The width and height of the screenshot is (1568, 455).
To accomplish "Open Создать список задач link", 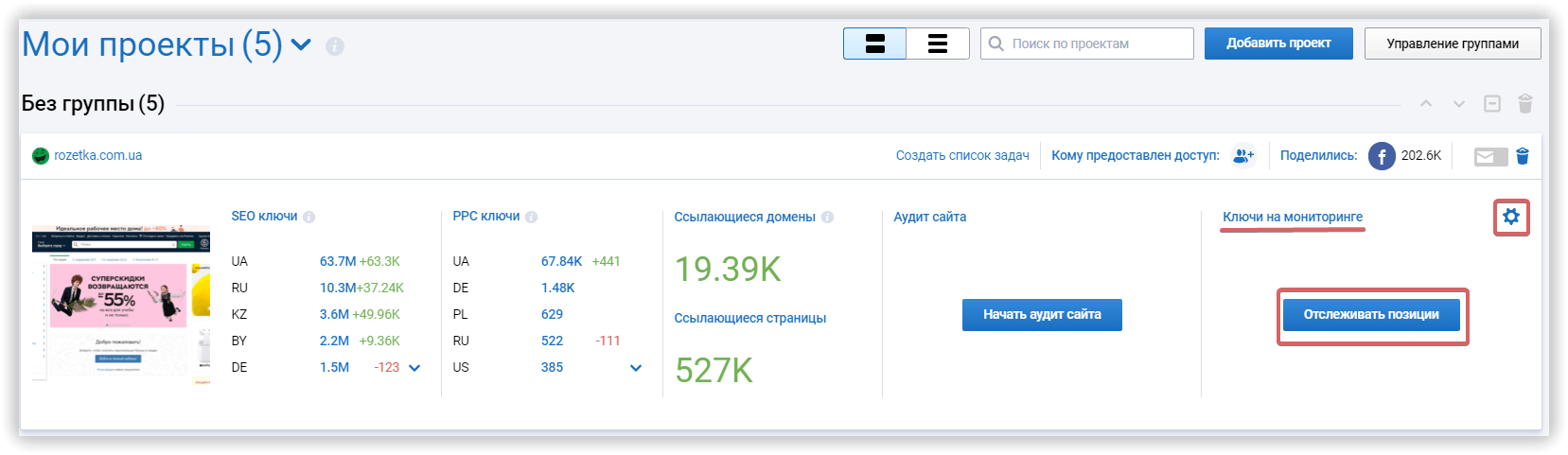I will 962,156.
